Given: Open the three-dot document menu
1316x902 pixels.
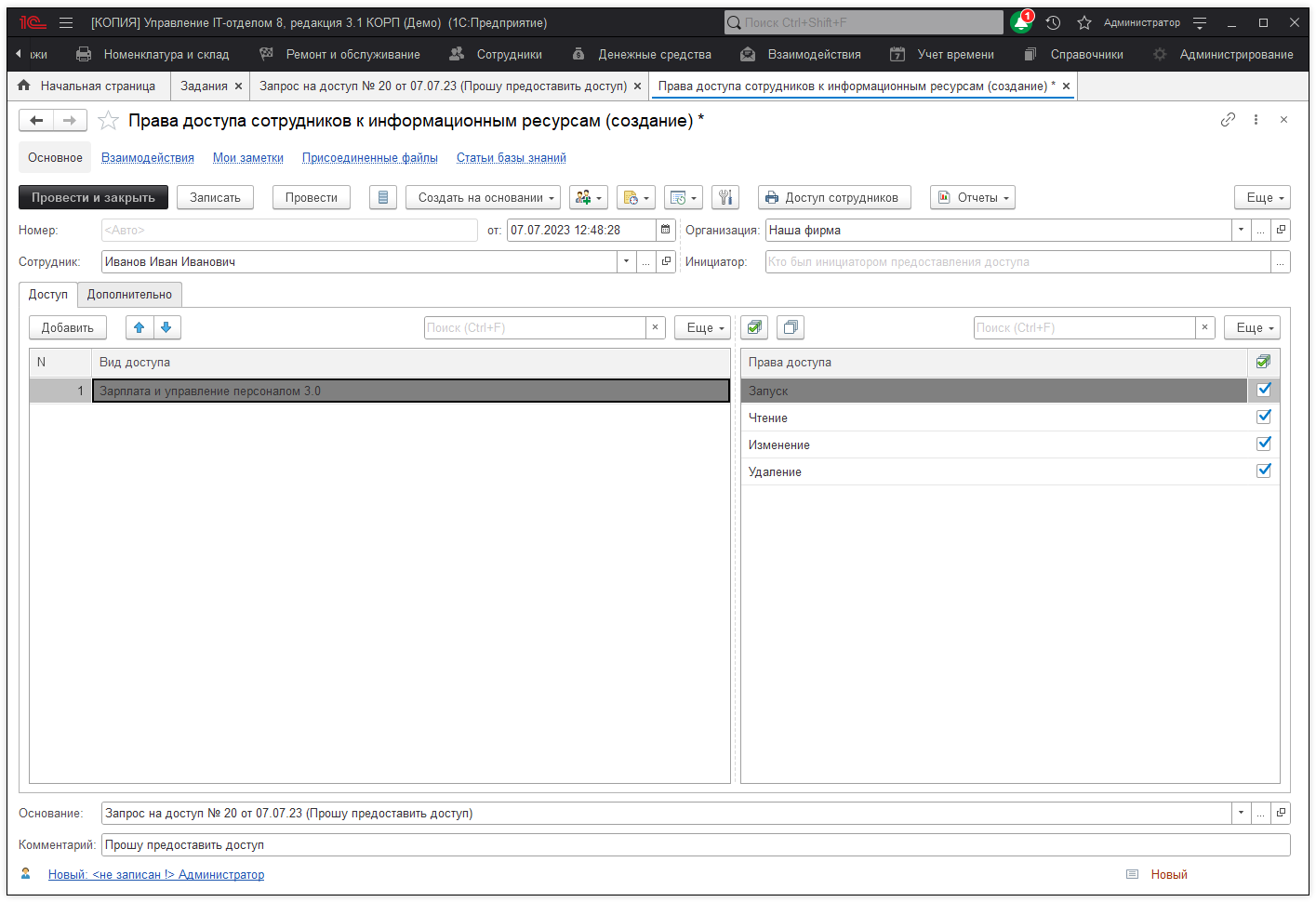Looking at the screenshot, I should point(1256,119).
